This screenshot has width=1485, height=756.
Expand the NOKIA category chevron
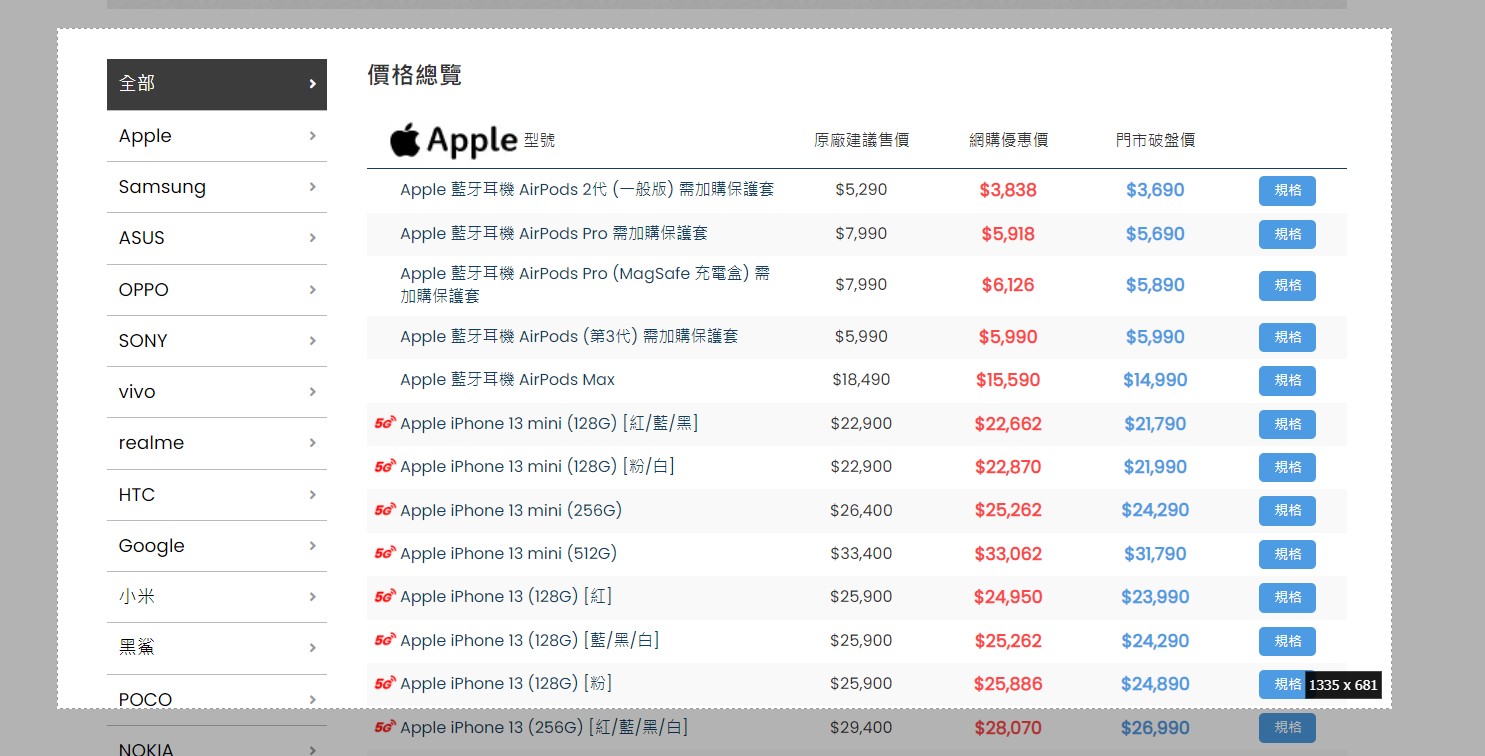[x=313, y=750]
